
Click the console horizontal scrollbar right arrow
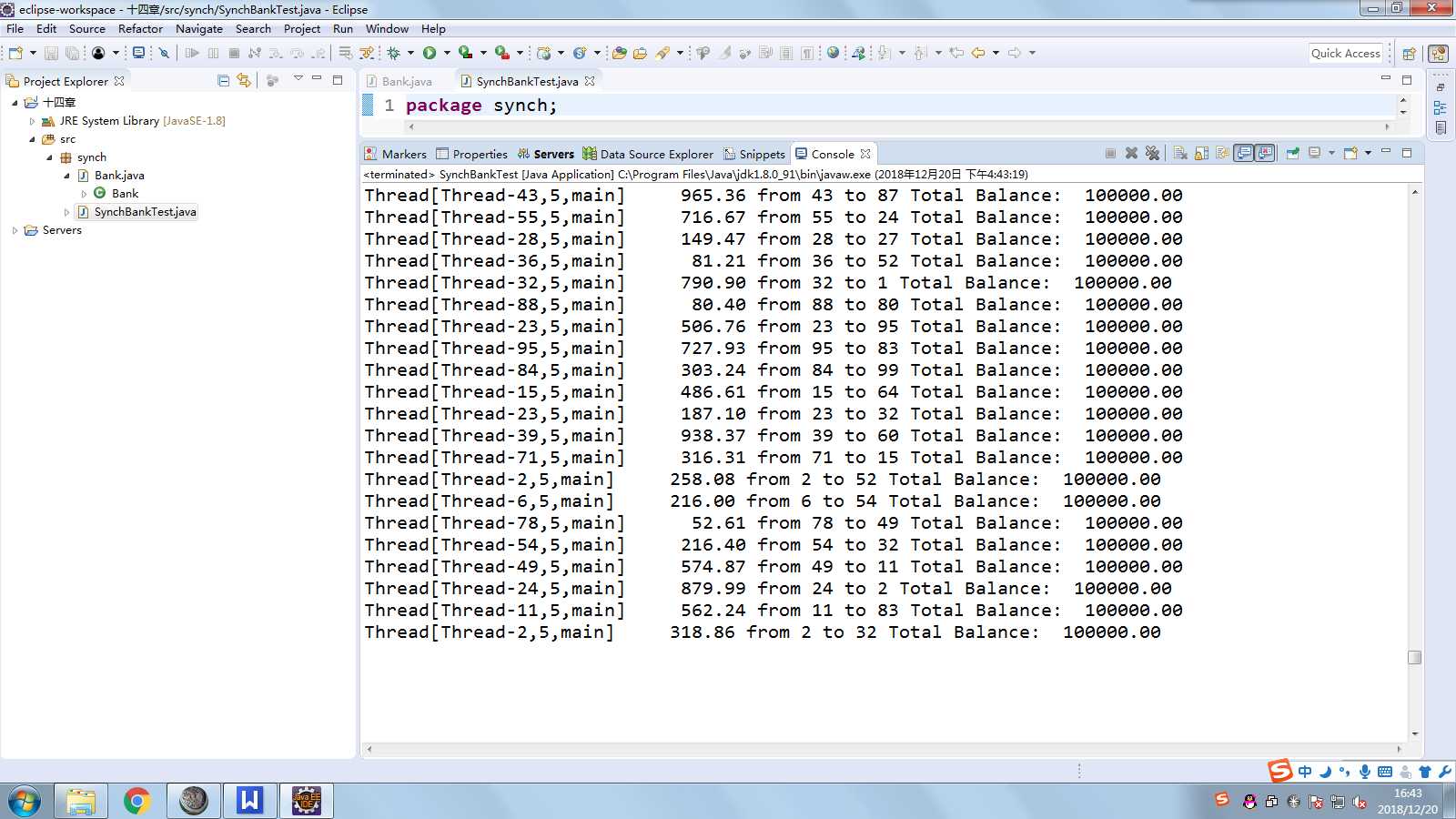(x=1399, y=749)
